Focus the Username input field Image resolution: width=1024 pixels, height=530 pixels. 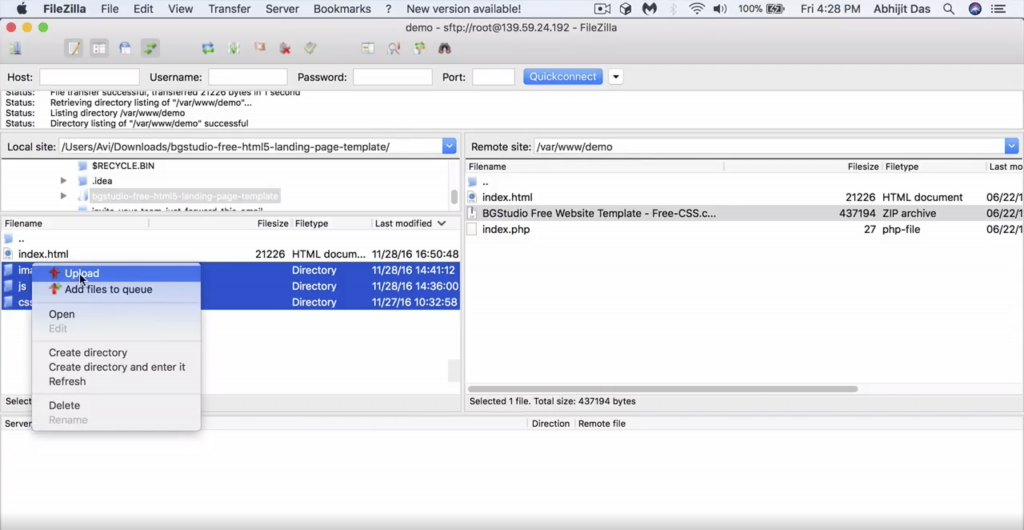pos(248,77)
